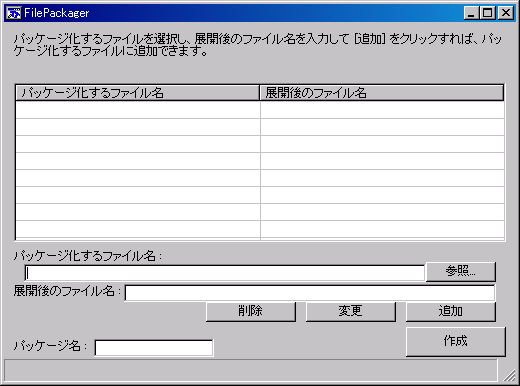Focus the パッケージ名 text box
The image size is (520, 386).
pyautogui.click(x=154, y=348)
